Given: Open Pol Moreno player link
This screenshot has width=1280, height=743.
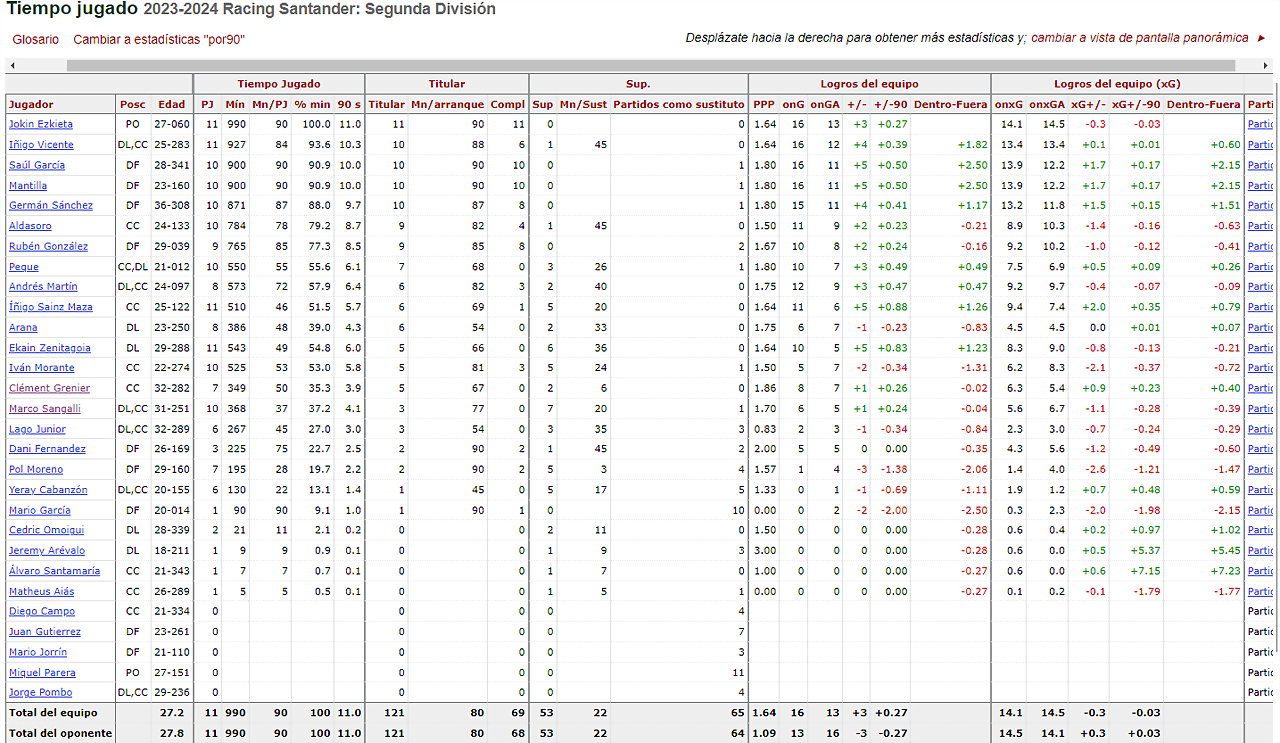Looking at the screenshot, I should point(36,469).
